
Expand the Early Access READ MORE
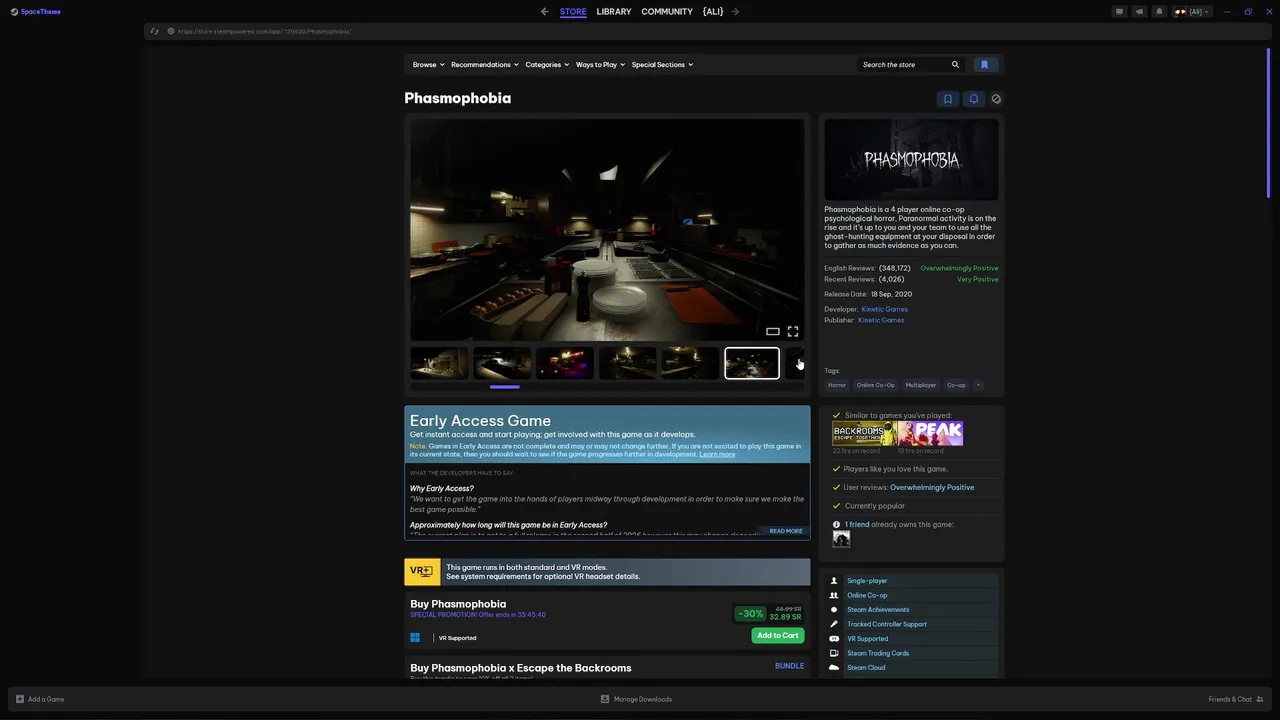coord(786,531)
